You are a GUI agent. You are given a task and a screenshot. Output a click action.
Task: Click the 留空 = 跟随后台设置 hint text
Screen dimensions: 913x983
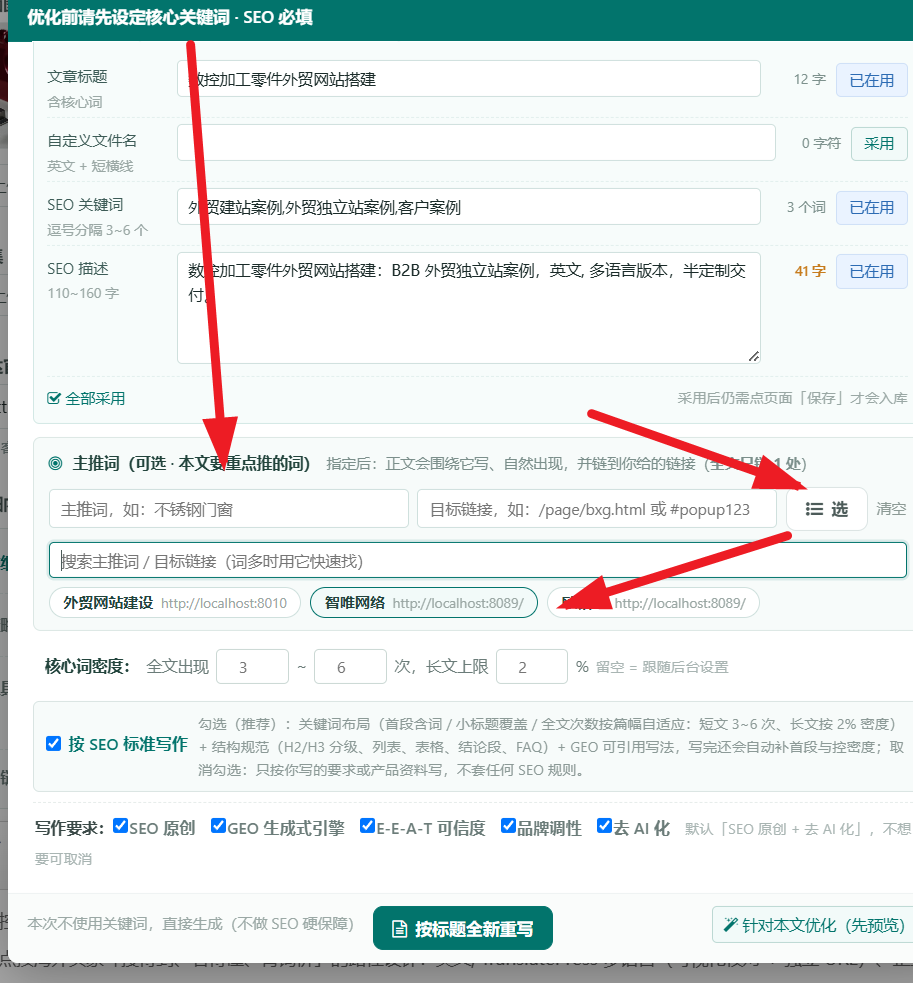[662, 667]
